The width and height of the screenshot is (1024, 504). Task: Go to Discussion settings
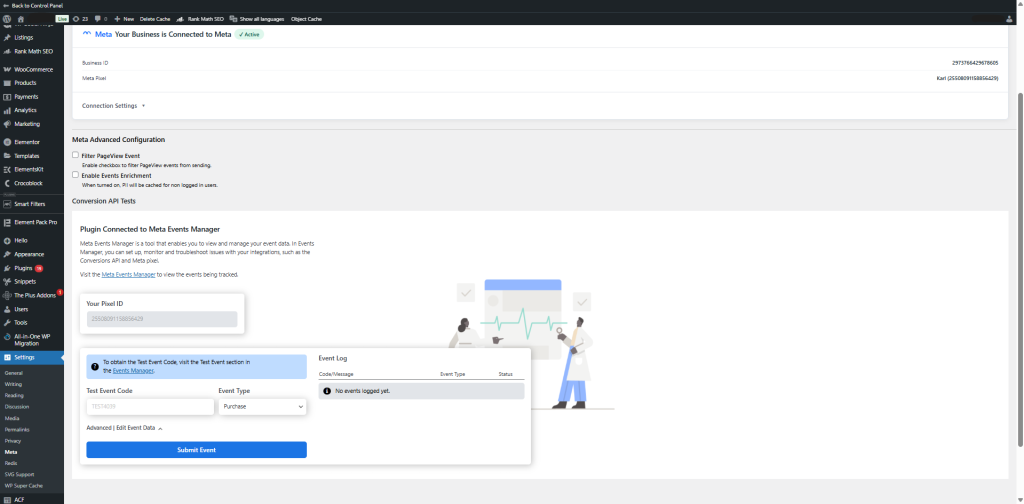pyautogui.click(x=16, y=407)
